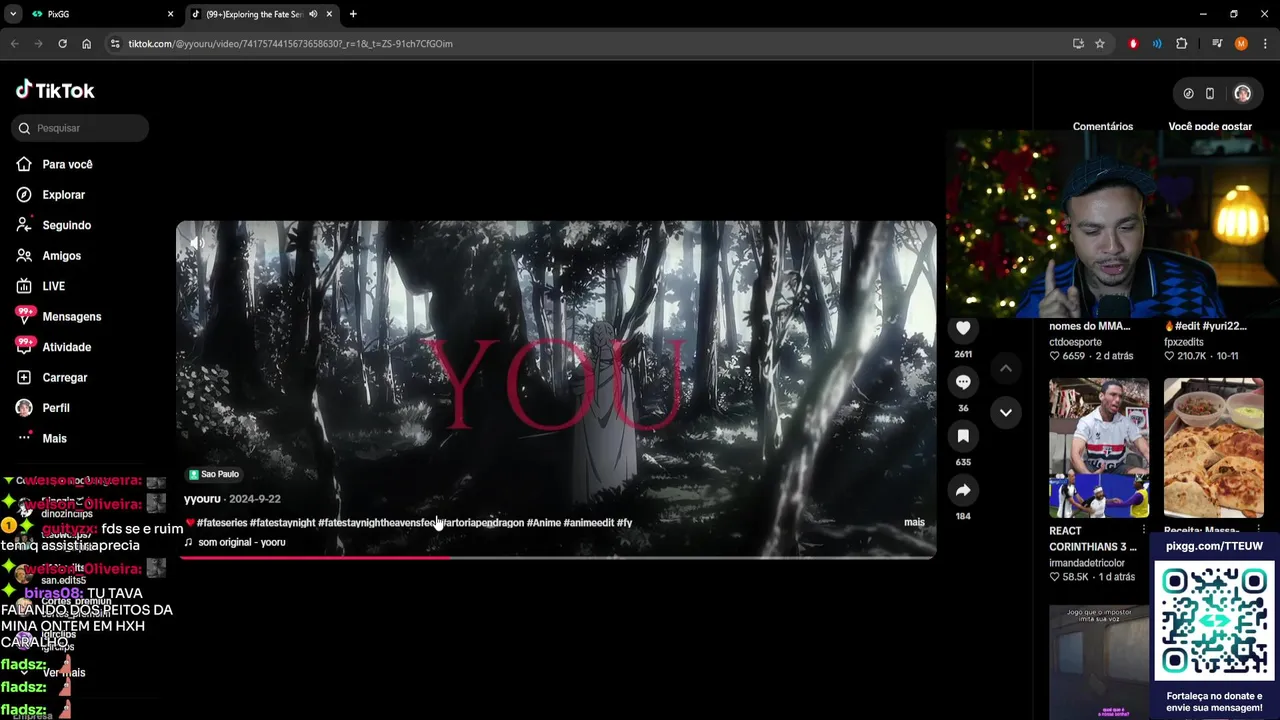
Task: Open the Carregar upload page
Action: click(64, 378)
